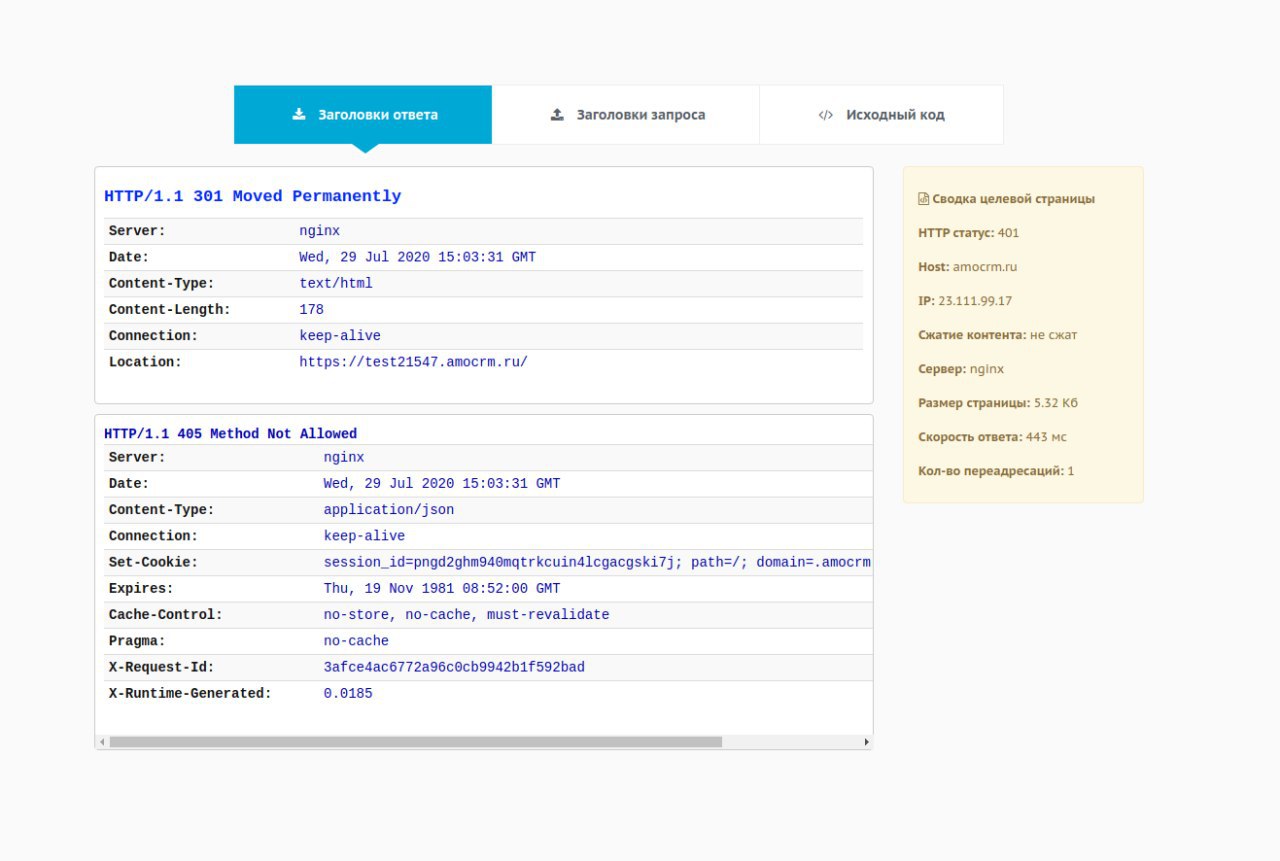Image resolution: width=1280 pixels, height=861 pixels.
Task: Click the keep-alive value in 301 block
Action: click(x=340, y=336)
